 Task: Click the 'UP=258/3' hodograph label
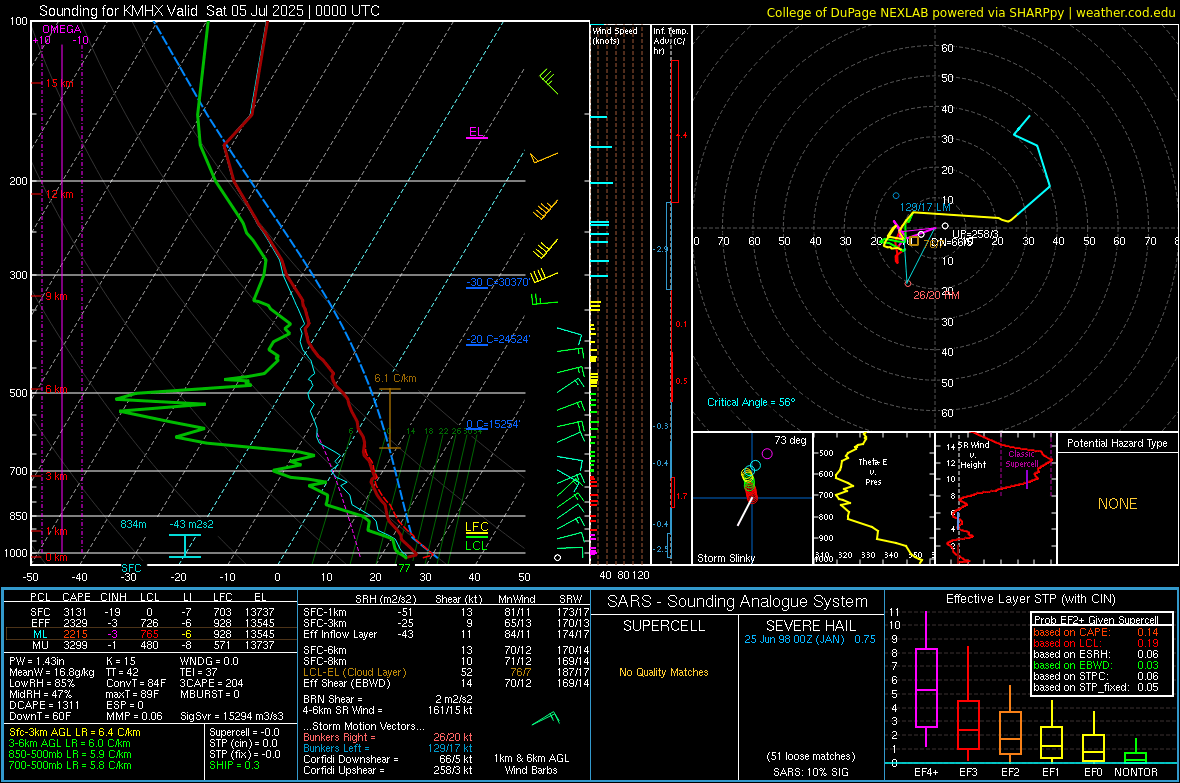[975, 234]
